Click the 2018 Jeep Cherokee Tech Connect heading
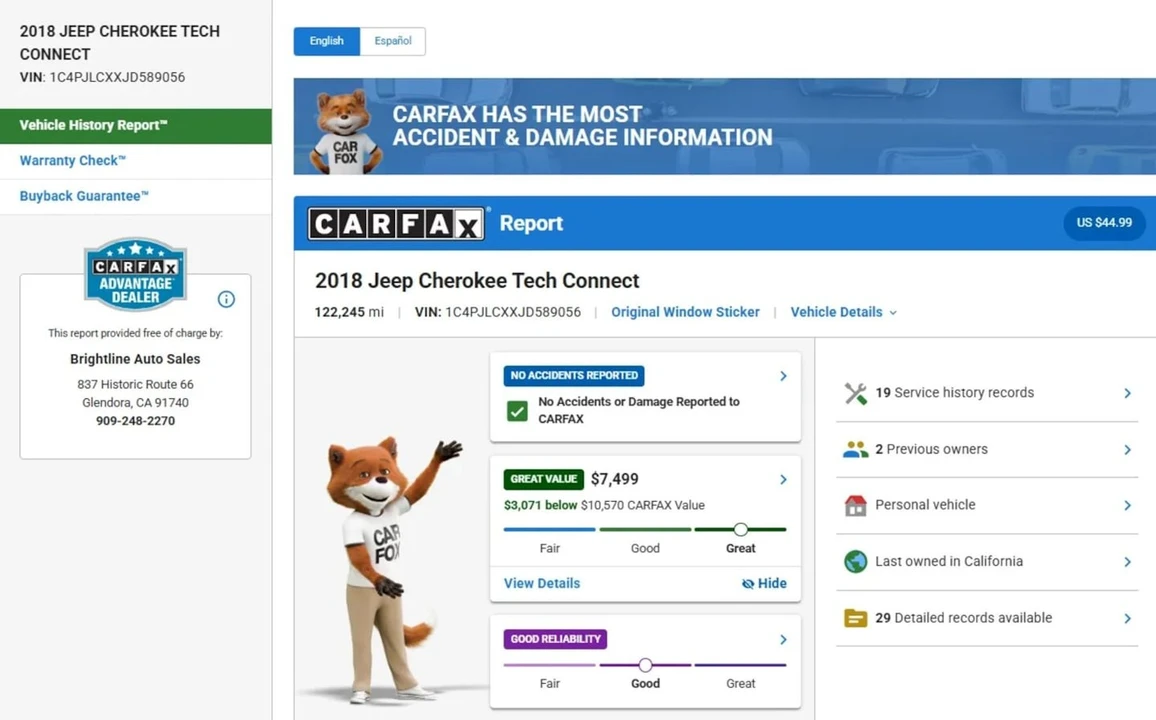This screenshot has height=720, width=1156. (x=477, y=282)
